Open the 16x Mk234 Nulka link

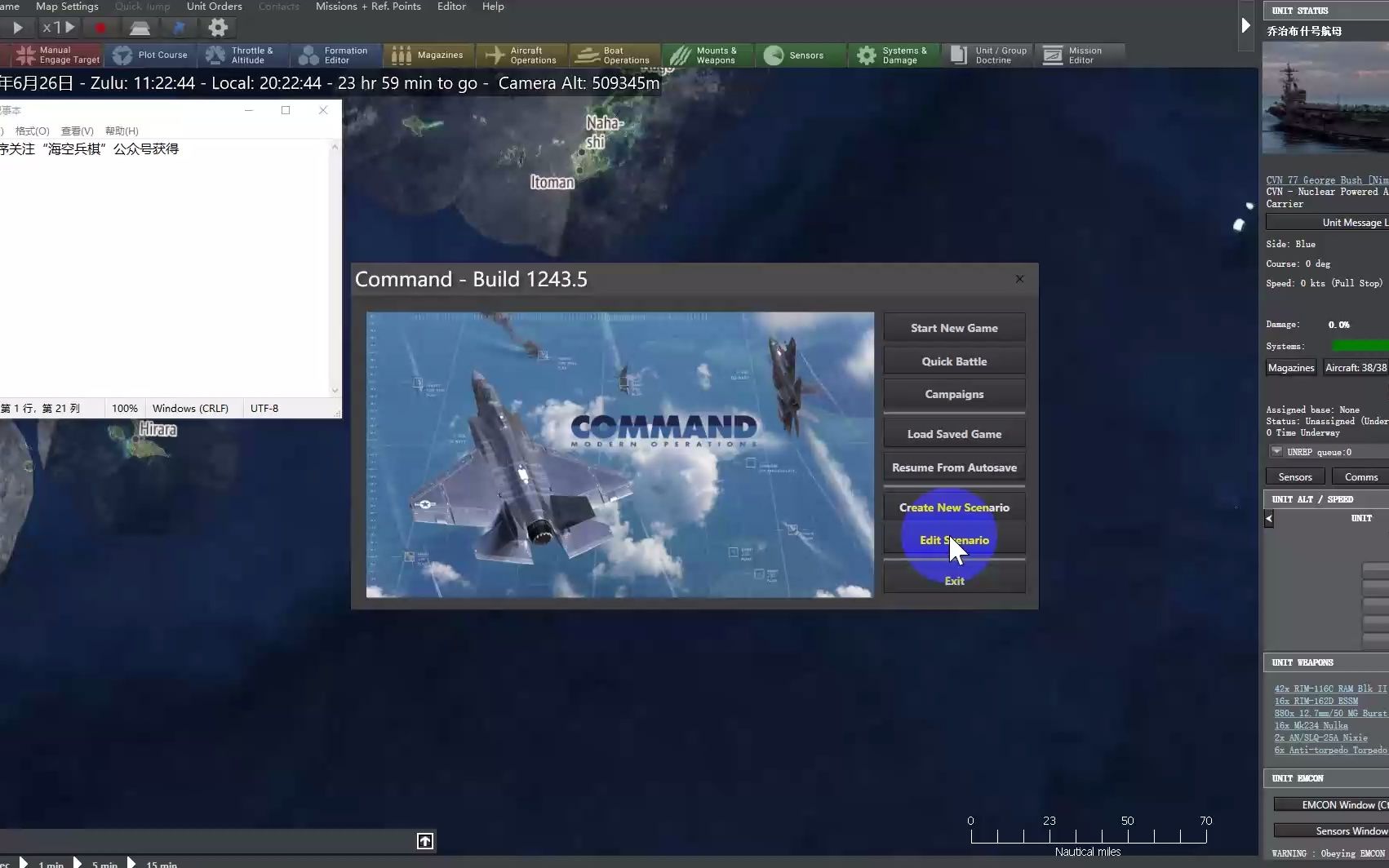coord(1311,725)
